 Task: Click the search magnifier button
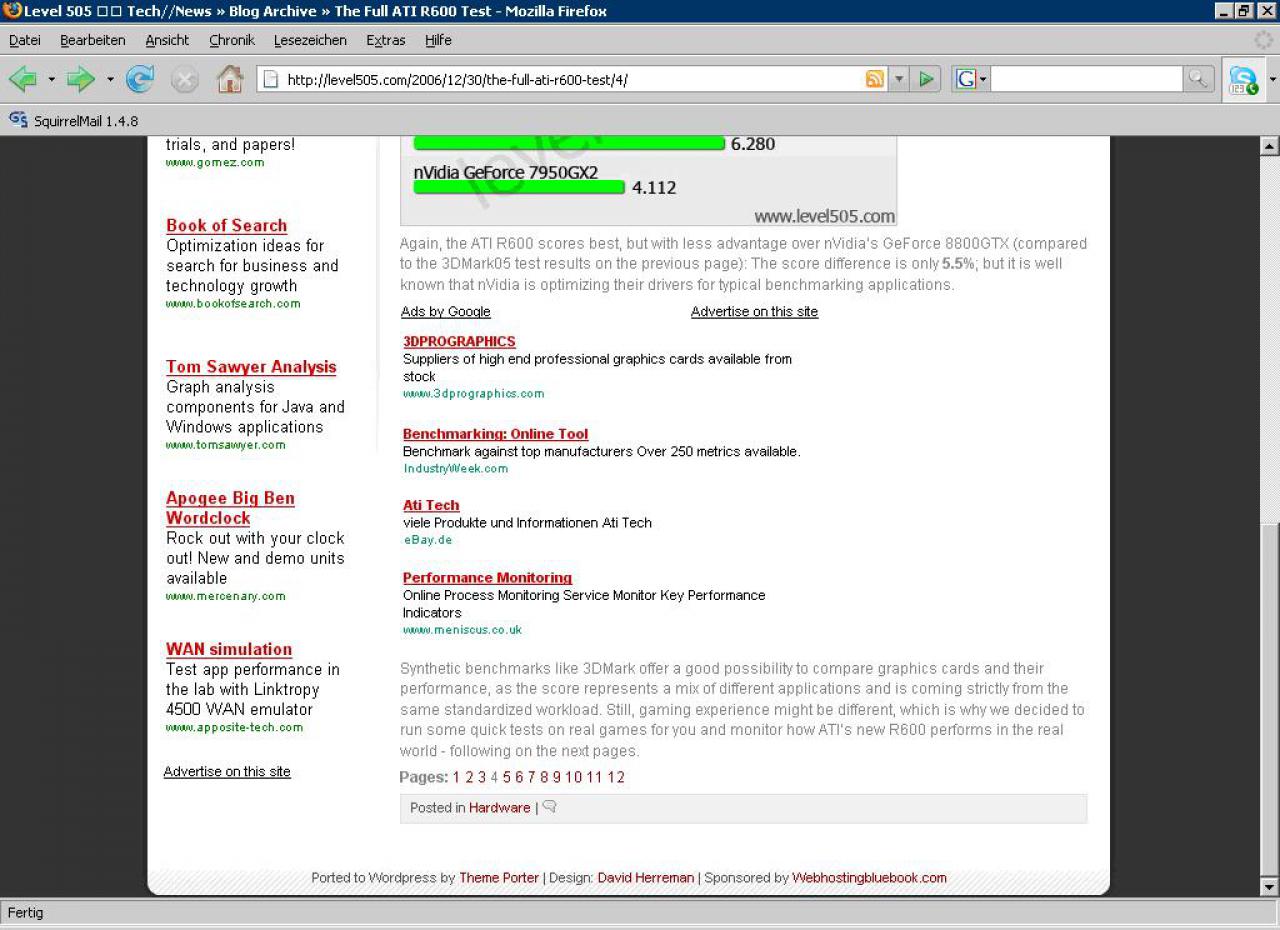[1197, 79]
